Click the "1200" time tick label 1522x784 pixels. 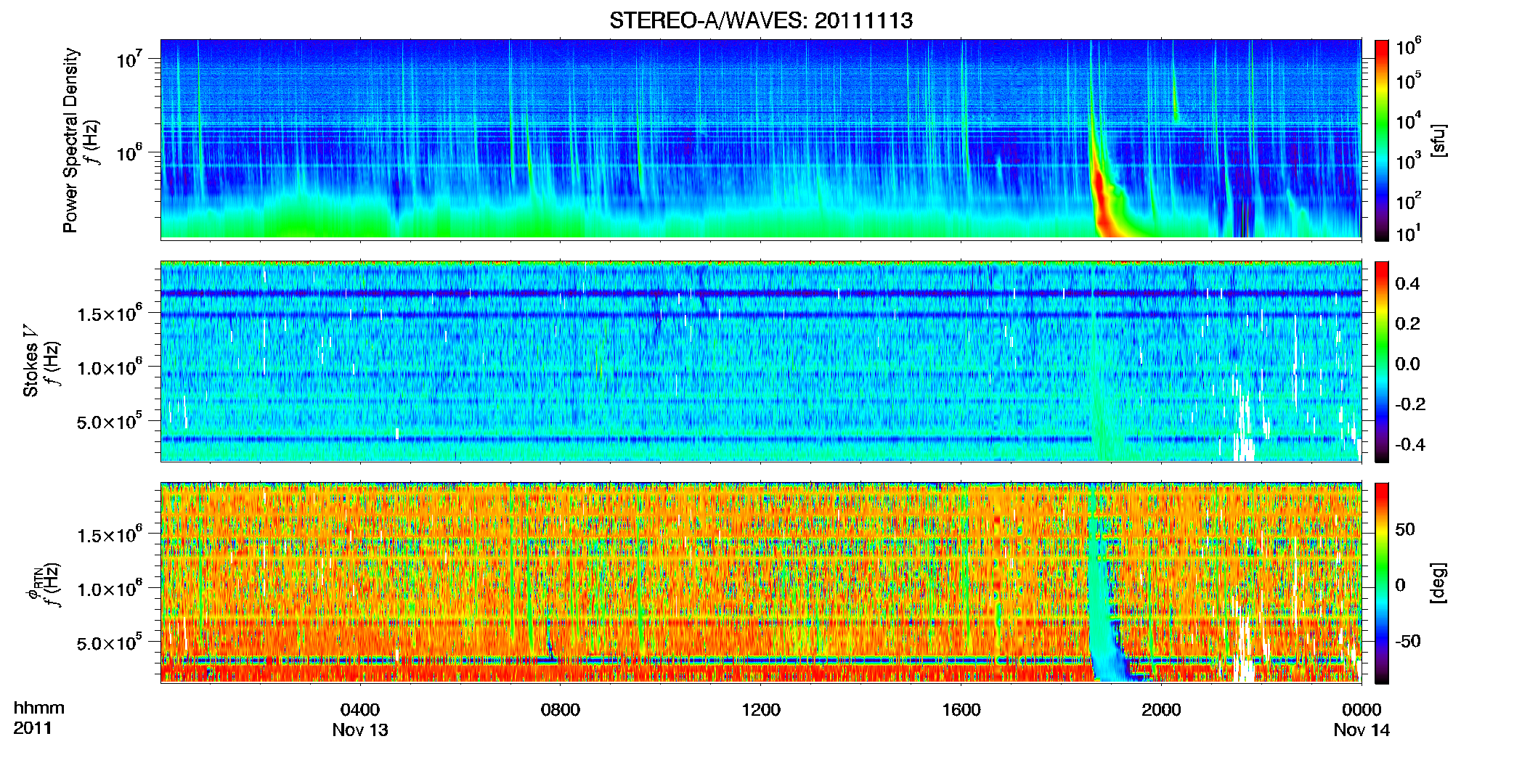pos(761,709)
